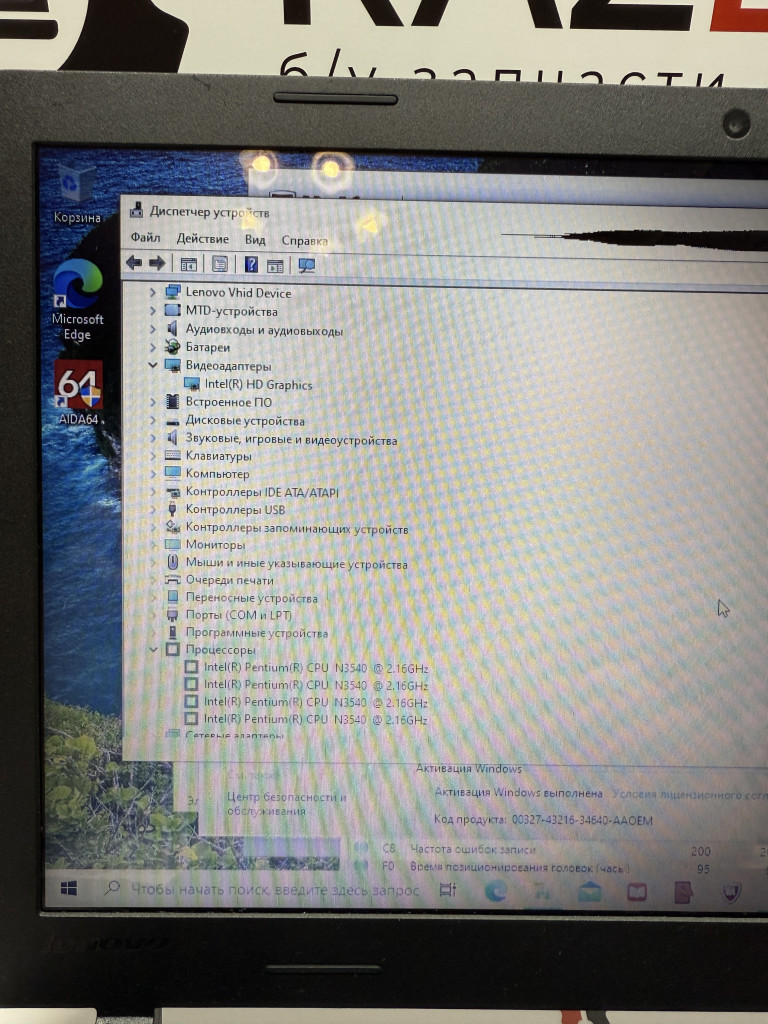Select Программные устройства category
768x1024 pixels.
coord(257,632)
